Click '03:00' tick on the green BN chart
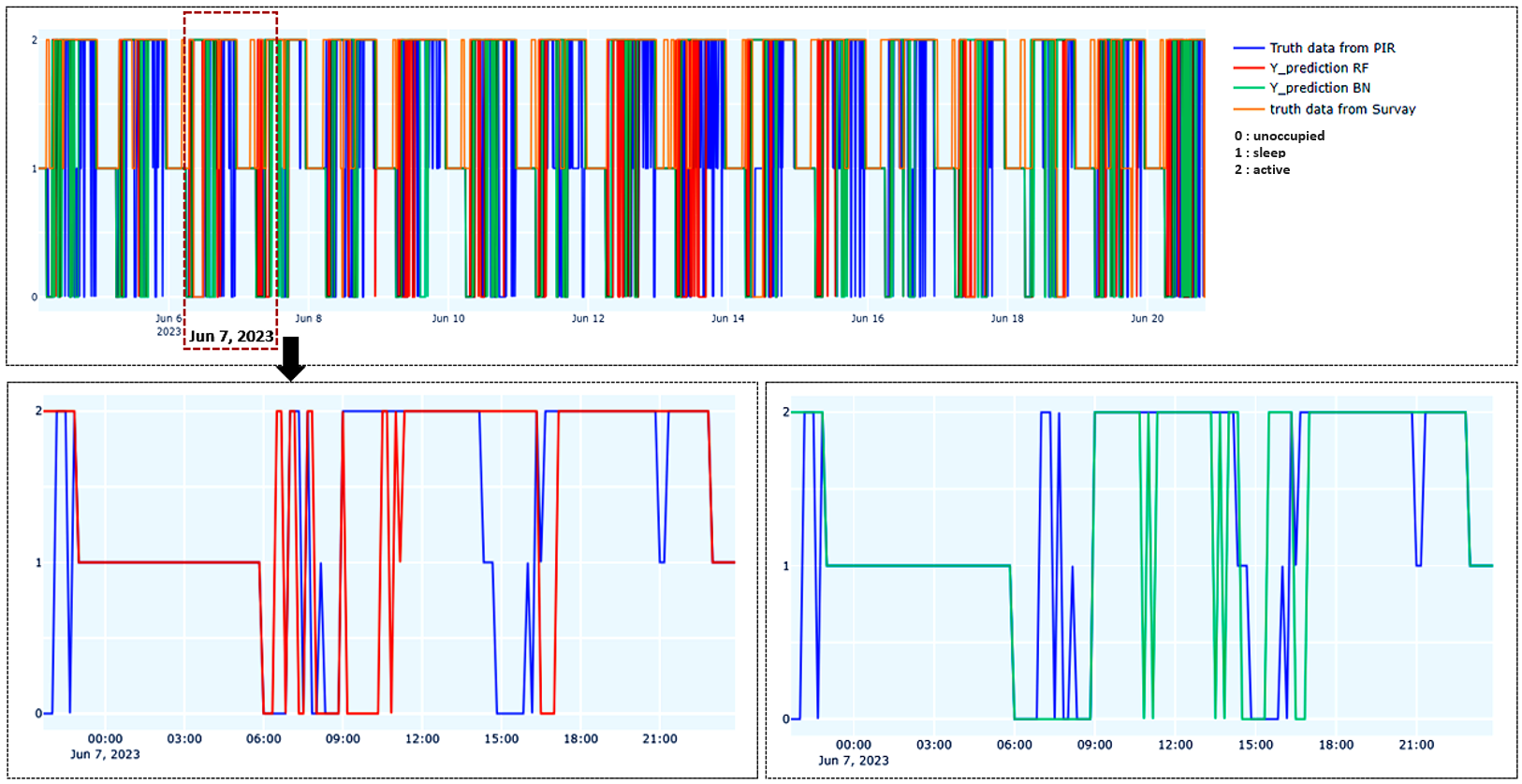Viewport: 1522px width, 784px height. (934, 745)
